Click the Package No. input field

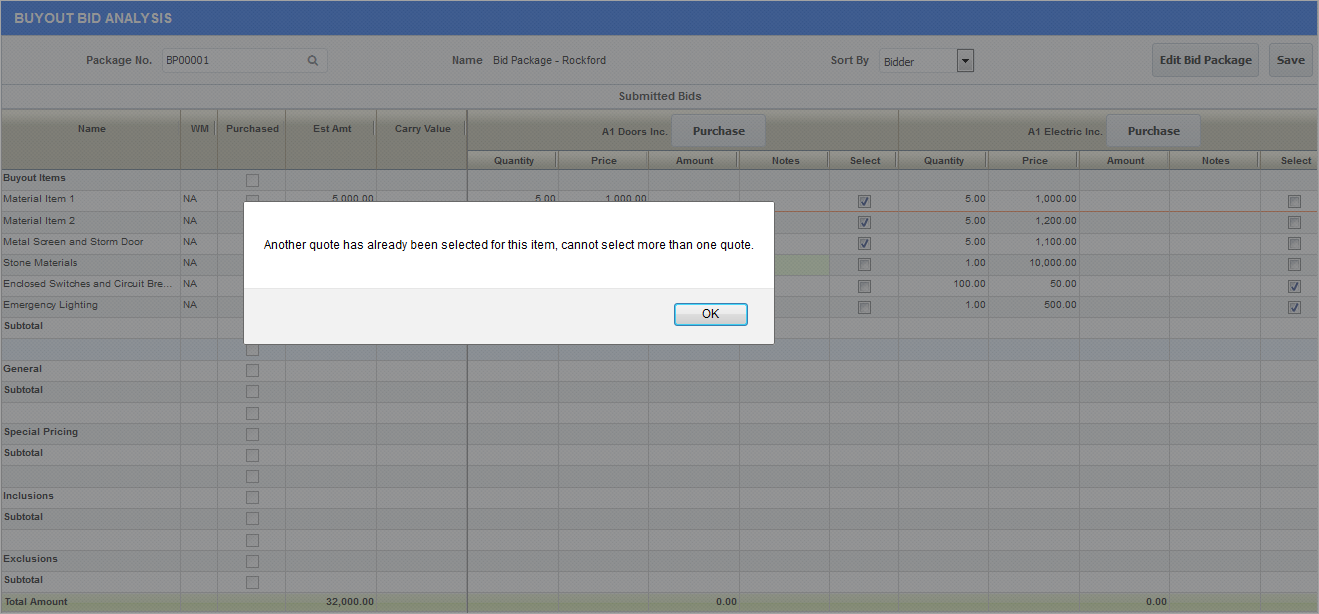point(232,61)
